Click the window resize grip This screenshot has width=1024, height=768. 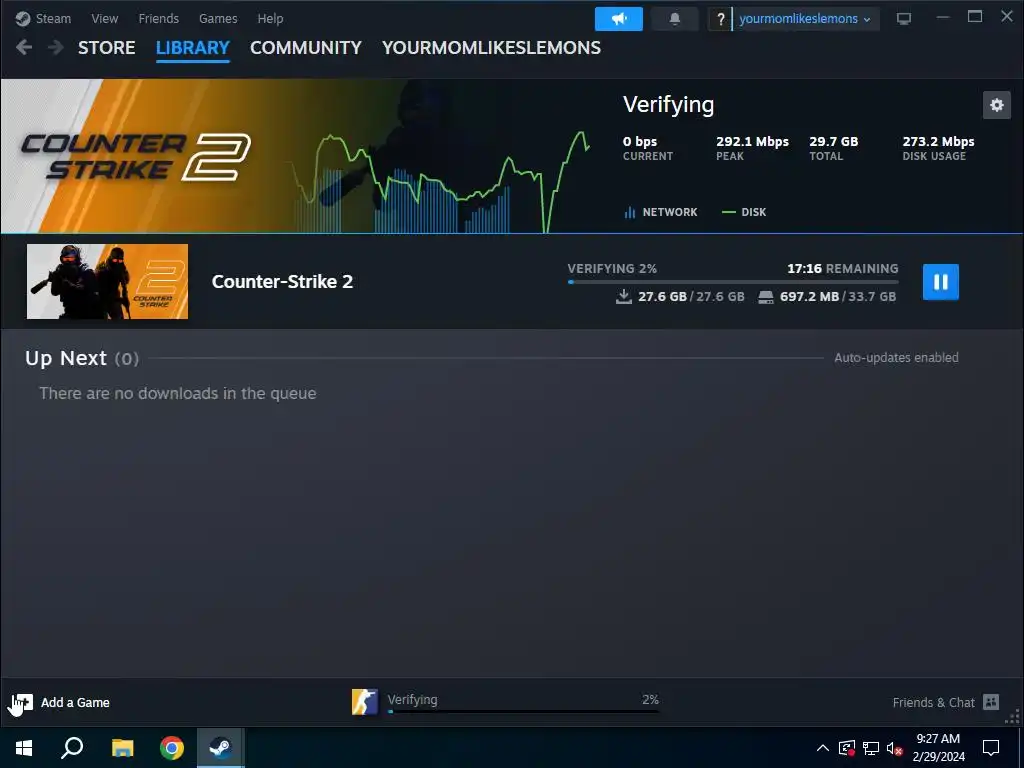pos(1013,717)
